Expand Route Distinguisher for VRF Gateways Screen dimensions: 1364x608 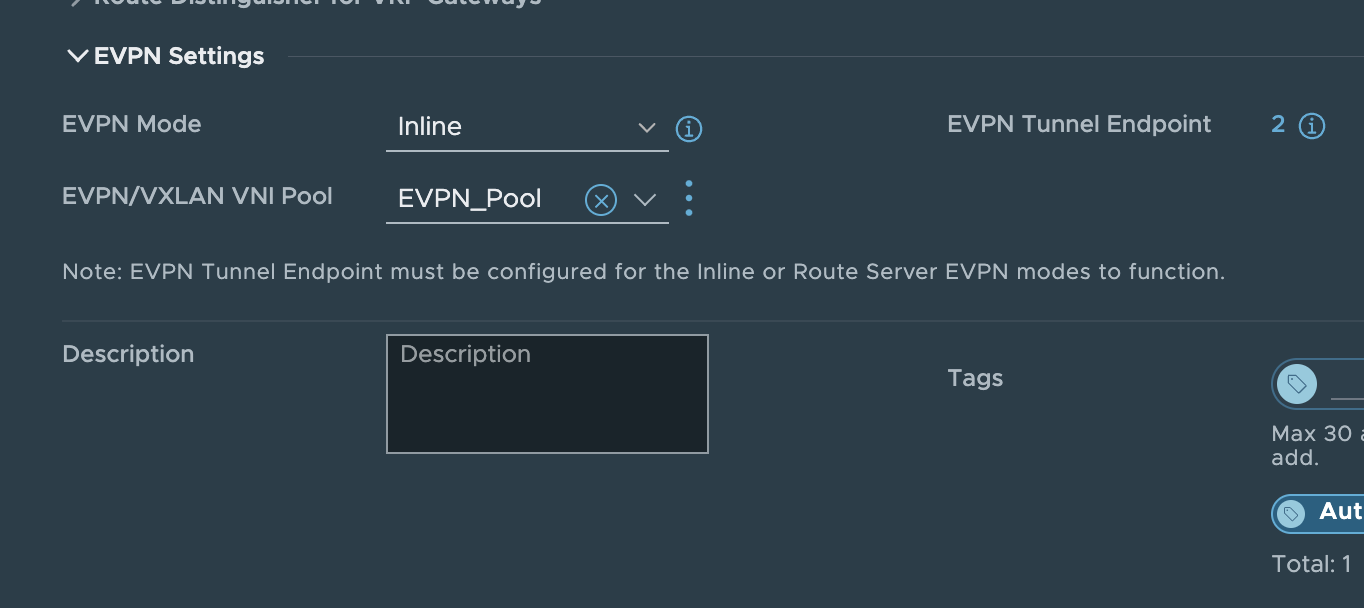pos(78,2)
